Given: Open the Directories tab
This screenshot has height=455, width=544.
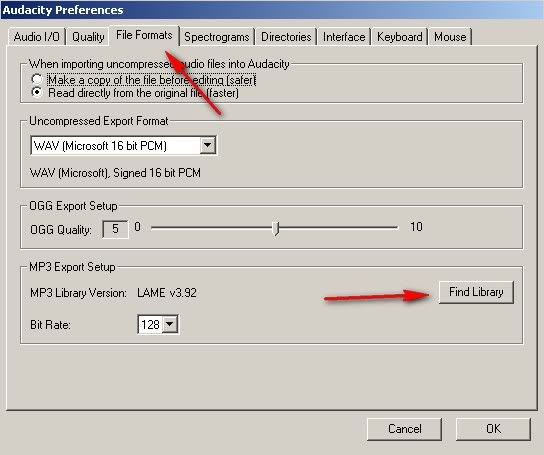Looking at the screenshot, I should [x=286, y=37].
